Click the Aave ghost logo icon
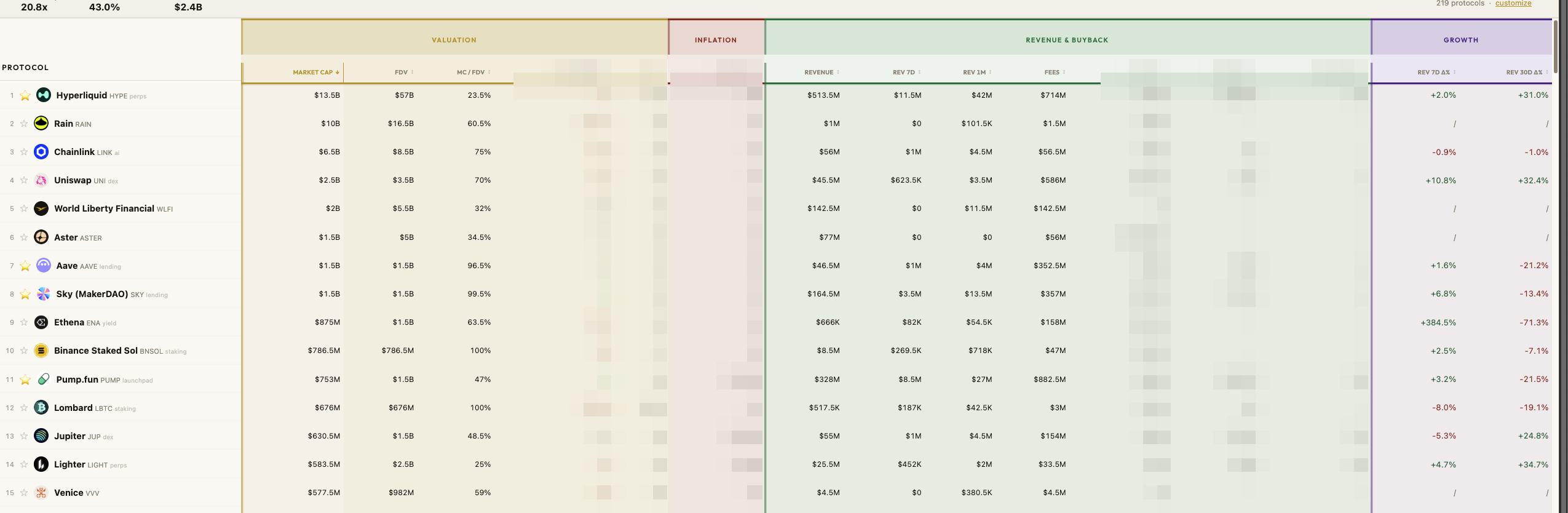The height and width of the screenshot is (513, 1568). [x=44, y=265]
